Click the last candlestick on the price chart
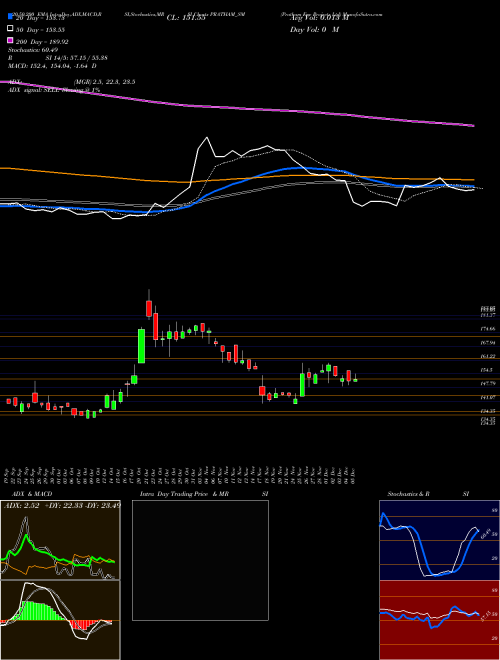This screenshot has width=500, height=660. 355,379
